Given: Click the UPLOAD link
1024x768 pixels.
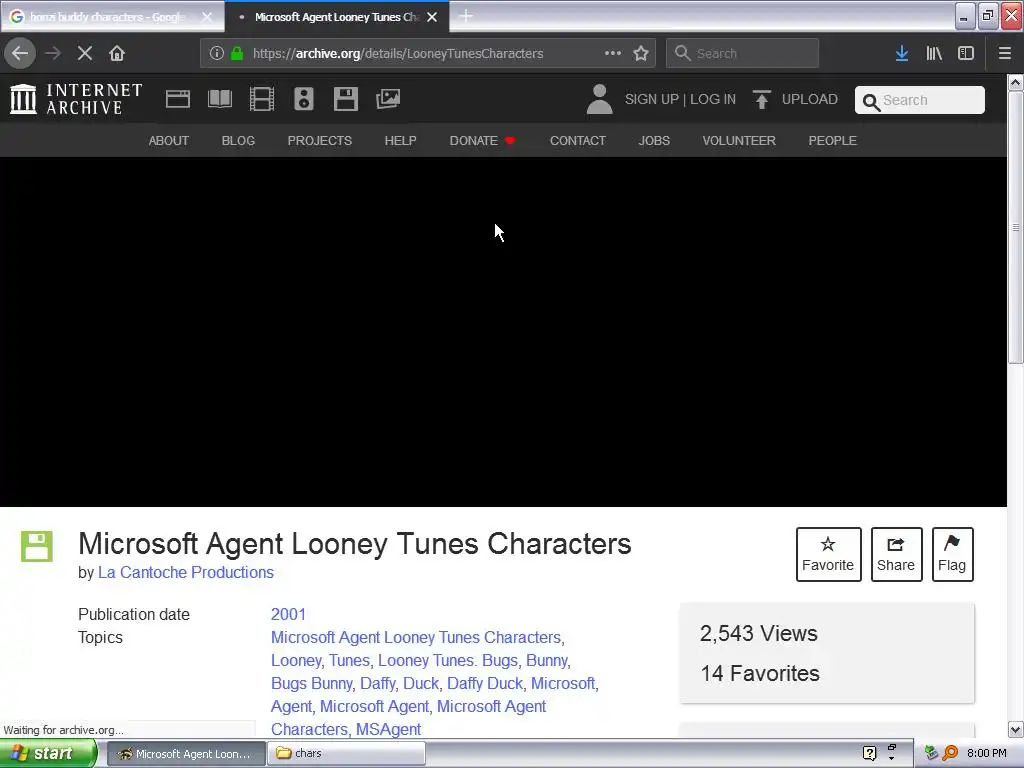Looking at the screenshot, I should (810, 99).
